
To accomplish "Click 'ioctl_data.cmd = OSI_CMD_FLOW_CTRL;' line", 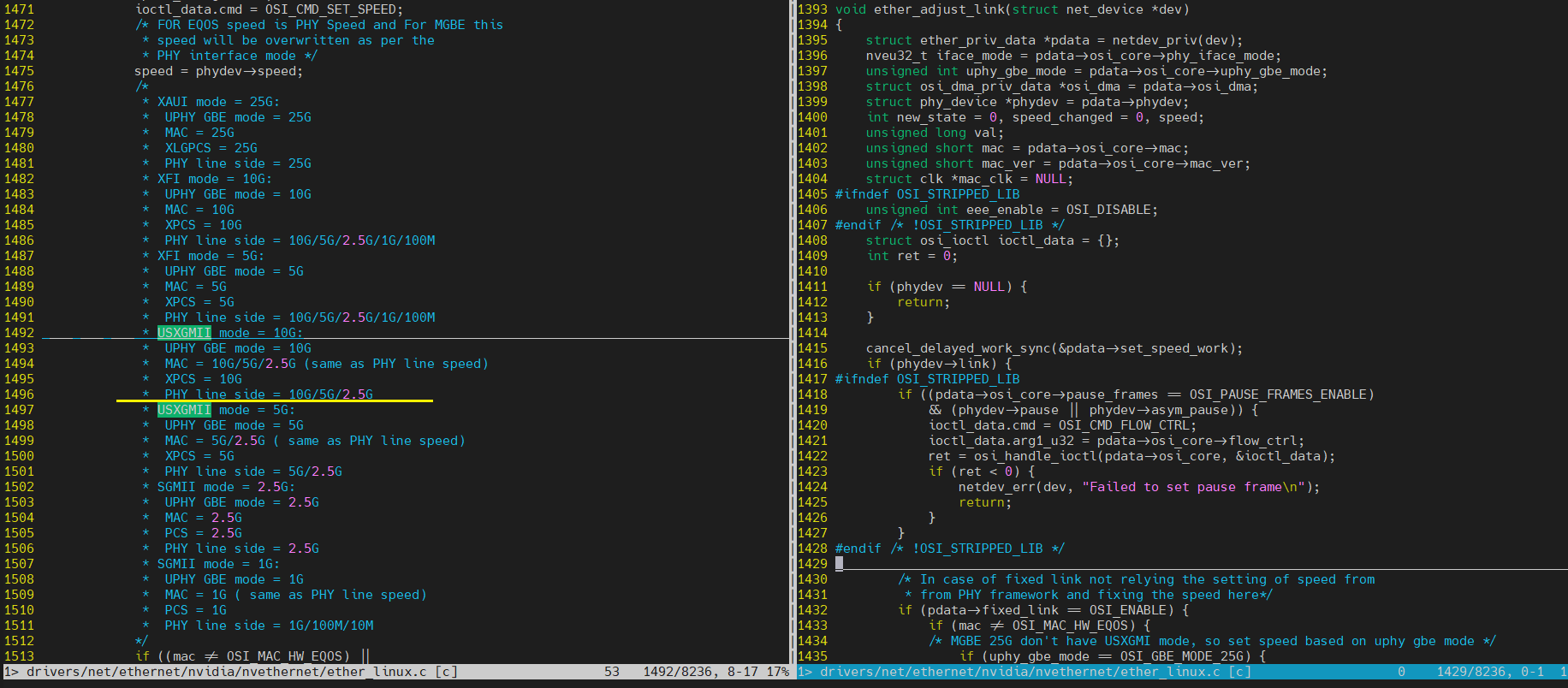I will tap(1063, 425).
